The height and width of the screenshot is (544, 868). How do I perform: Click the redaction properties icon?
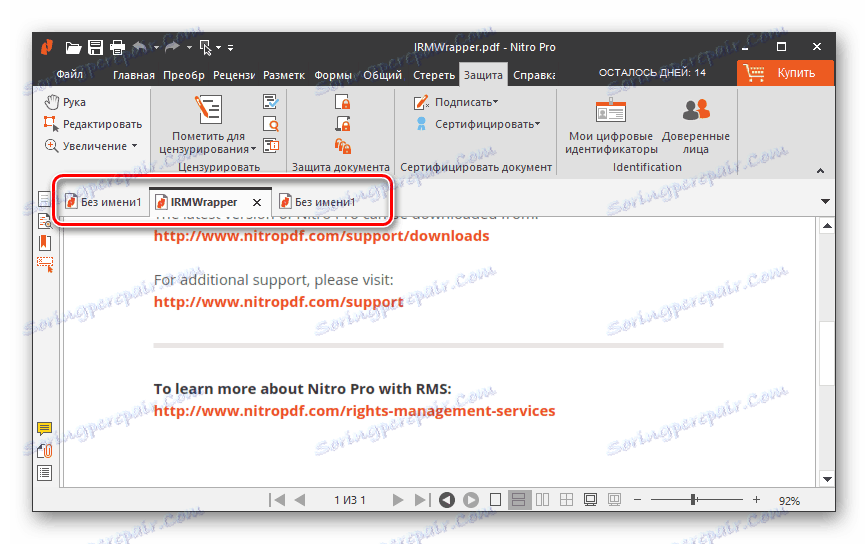tap(271, 146)
